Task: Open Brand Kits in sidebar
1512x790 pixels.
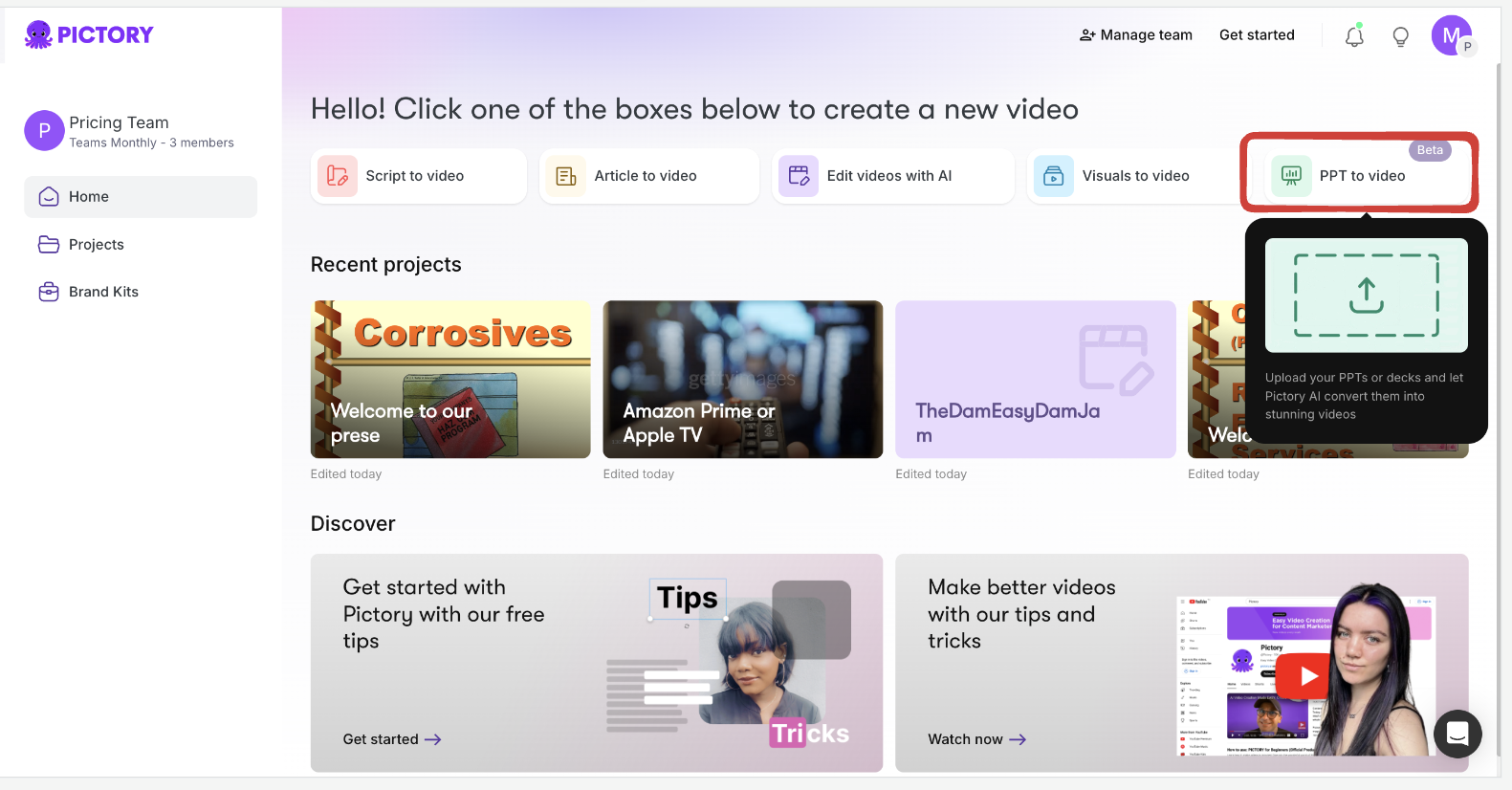Action: (x=141, y=292)
